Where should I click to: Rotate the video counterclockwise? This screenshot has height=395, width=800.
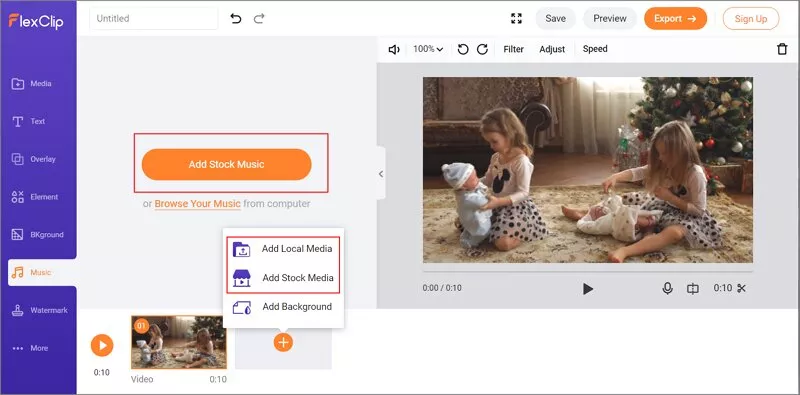[x=463, y=49]
